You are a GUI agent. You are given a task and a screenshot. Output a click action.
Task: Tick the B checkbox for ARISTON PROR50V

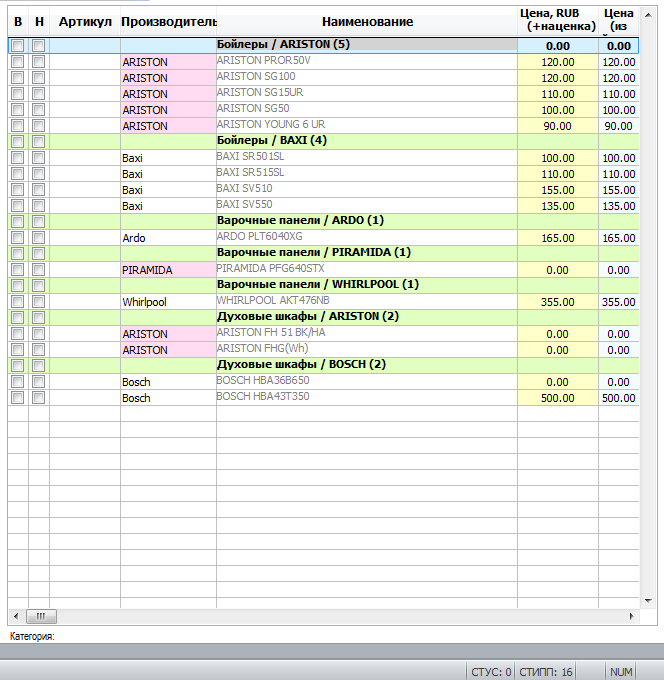tap(18, 62)
